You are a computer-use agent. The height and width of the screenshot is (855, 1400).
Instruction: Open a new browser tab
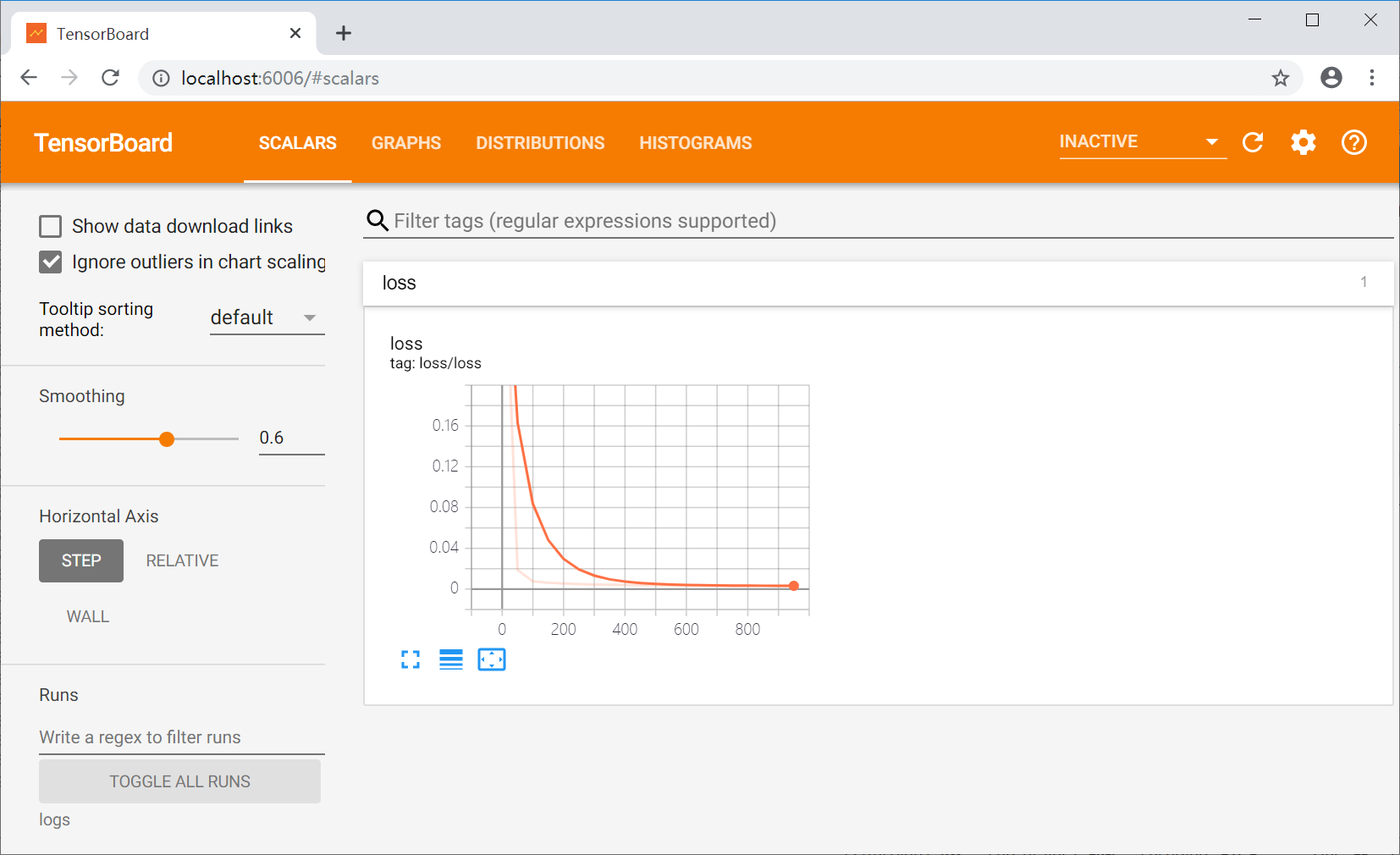coord(344,33)
